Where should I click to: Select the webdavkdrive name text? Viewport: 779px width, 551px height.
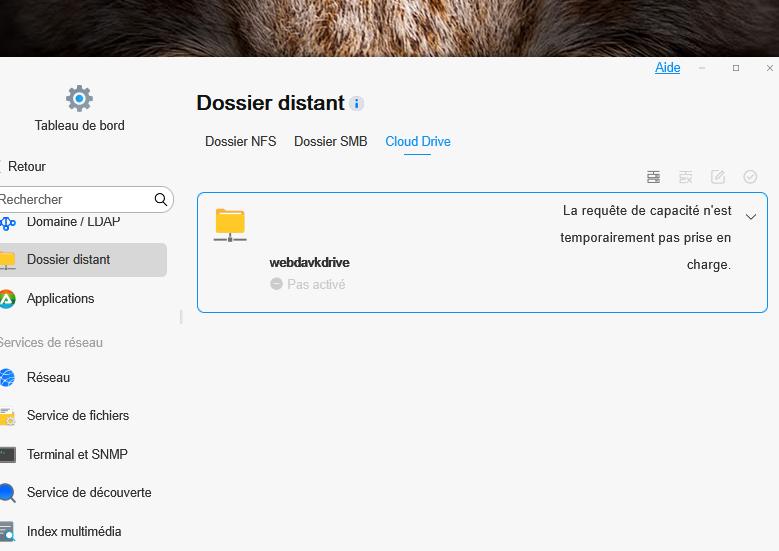(x=309, y=262)
